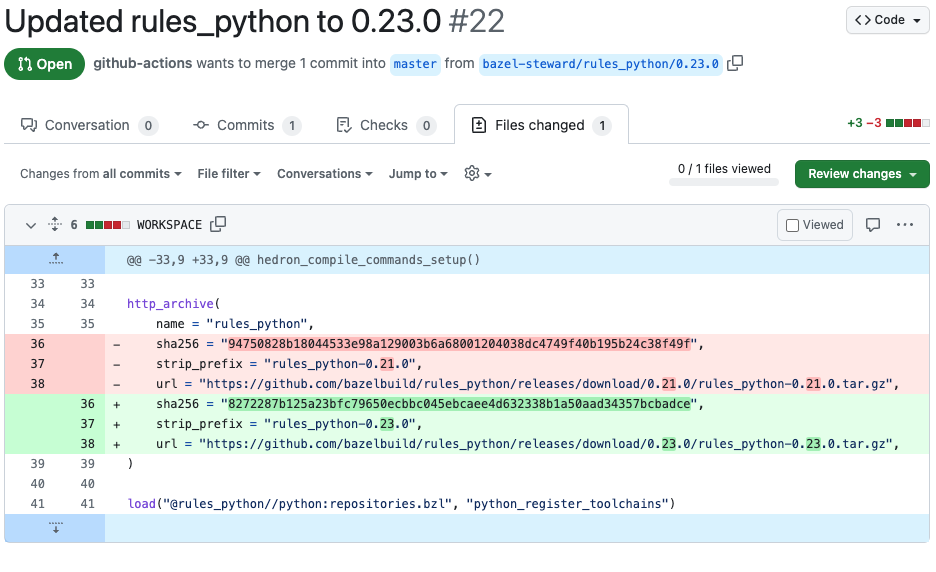Click the diffstat squares beside WORKSPACE
The width and height of the screenshot is (936, 572).
pos(107,225)
